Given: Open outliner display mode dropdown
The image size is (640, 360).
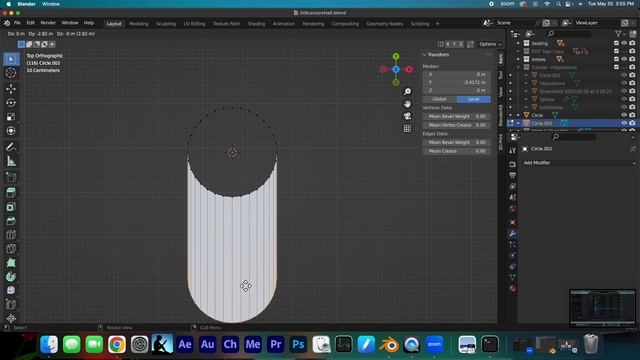Looking at the screenshot, I should pos(531,33).
